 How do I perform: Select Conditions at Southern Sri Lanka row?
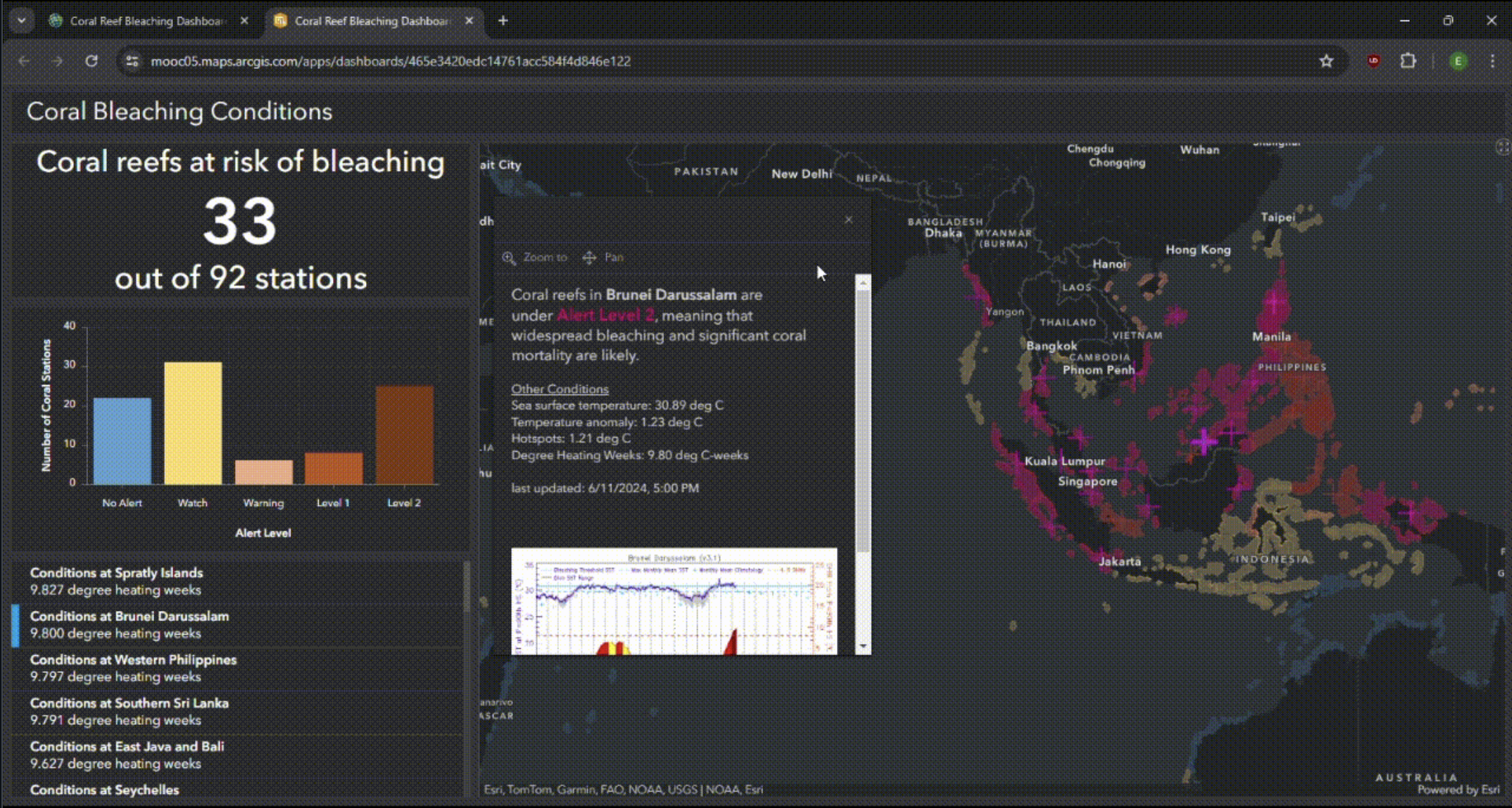click(238, 712)
